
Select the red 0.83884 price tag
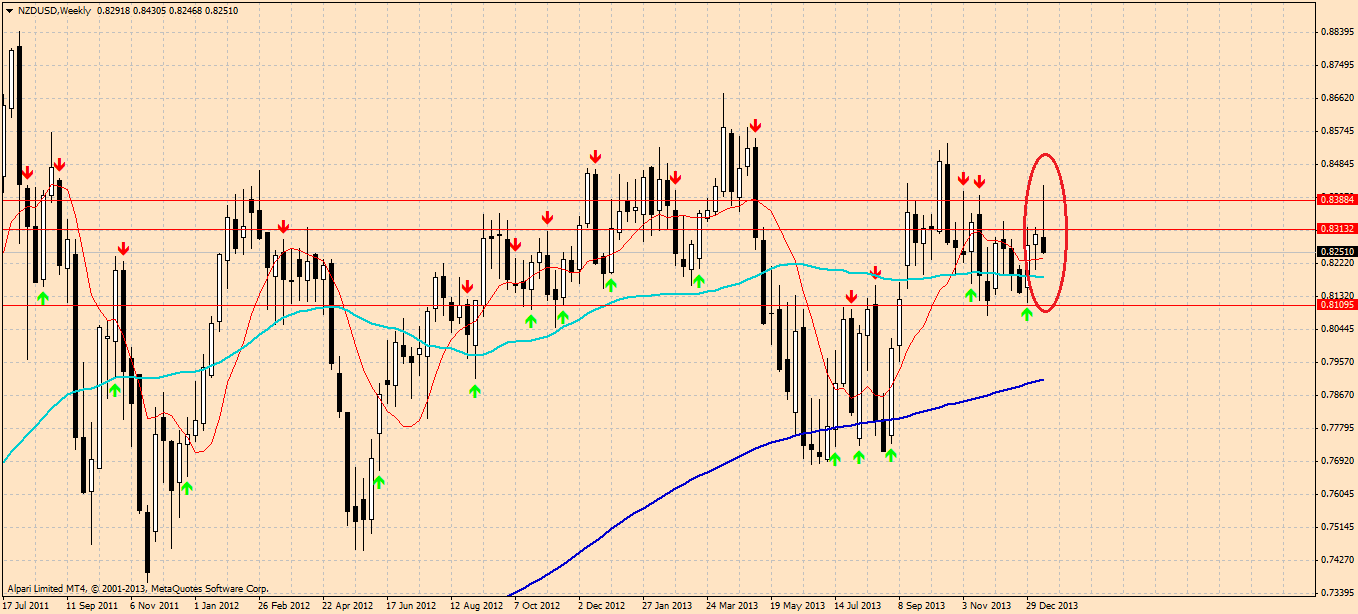click(x=1335, y=199)
